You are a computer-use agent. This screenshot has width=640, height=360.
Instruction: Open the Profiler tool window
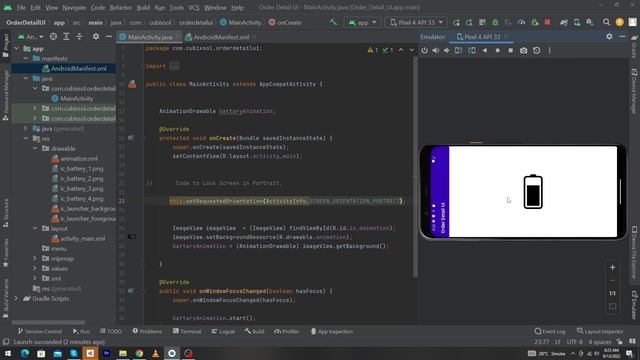(x=287, y=331)
